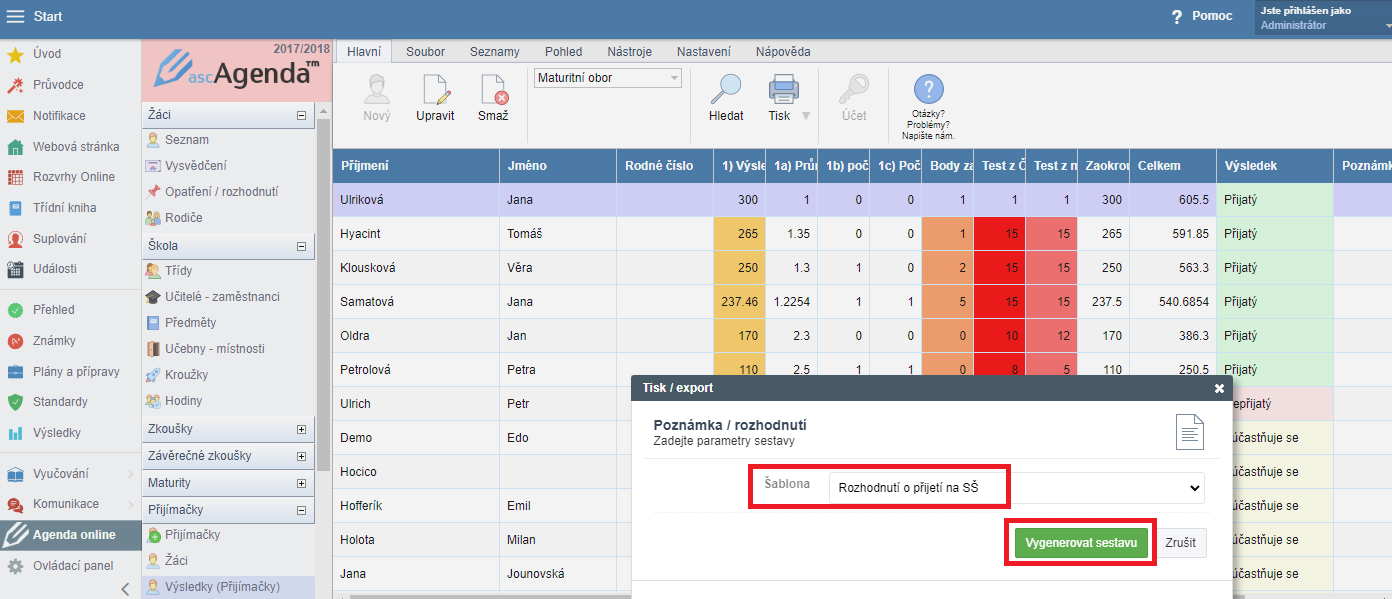Click the Hledat magnifier icon
Screen dimensions: 1392x599
[726, 91]
